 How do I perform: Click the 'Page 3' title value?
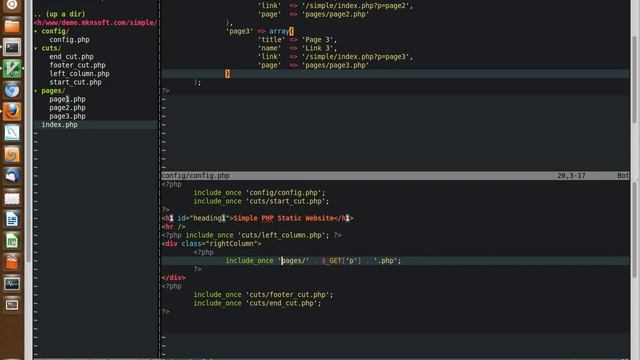click(319, 40)
